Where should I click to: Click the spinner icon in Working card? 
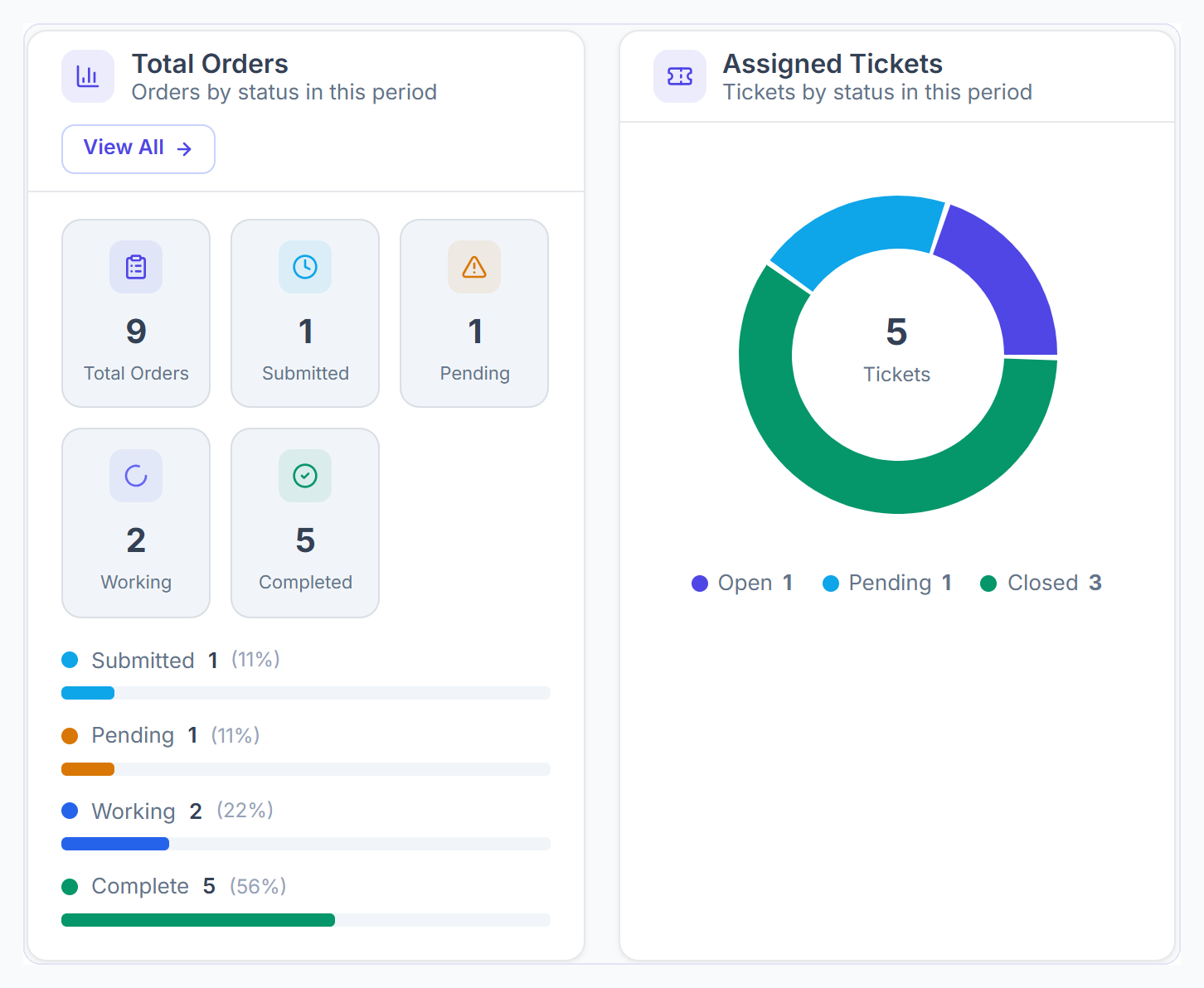pos(136,476)
